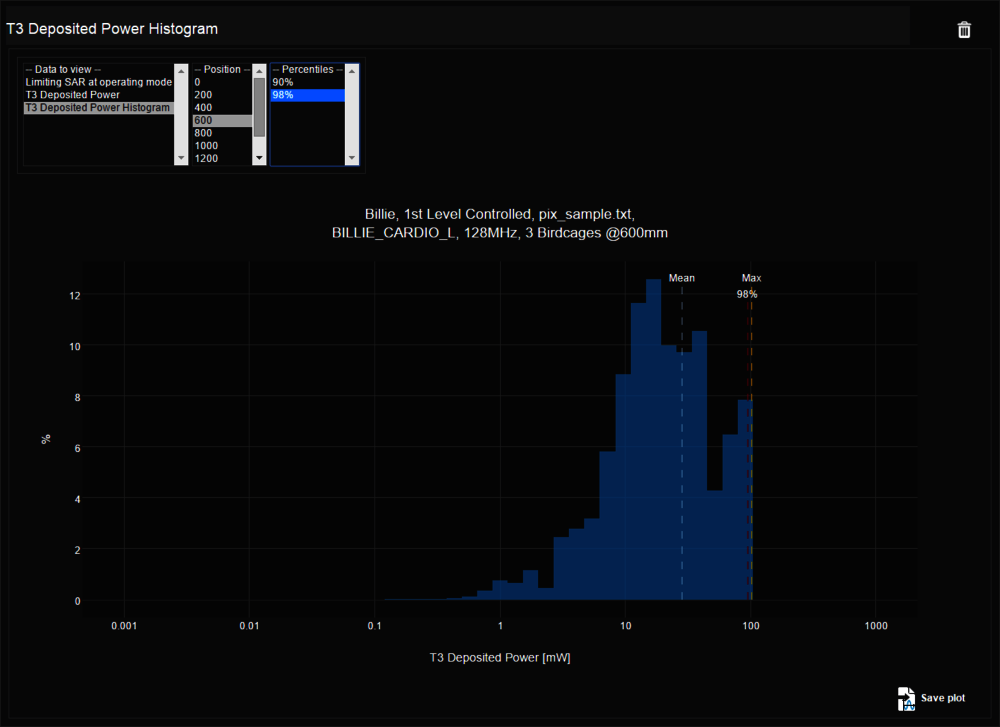Click the tallest histogram bar
This screenshot has width=1000, height=727.
(x=653, y=440)
